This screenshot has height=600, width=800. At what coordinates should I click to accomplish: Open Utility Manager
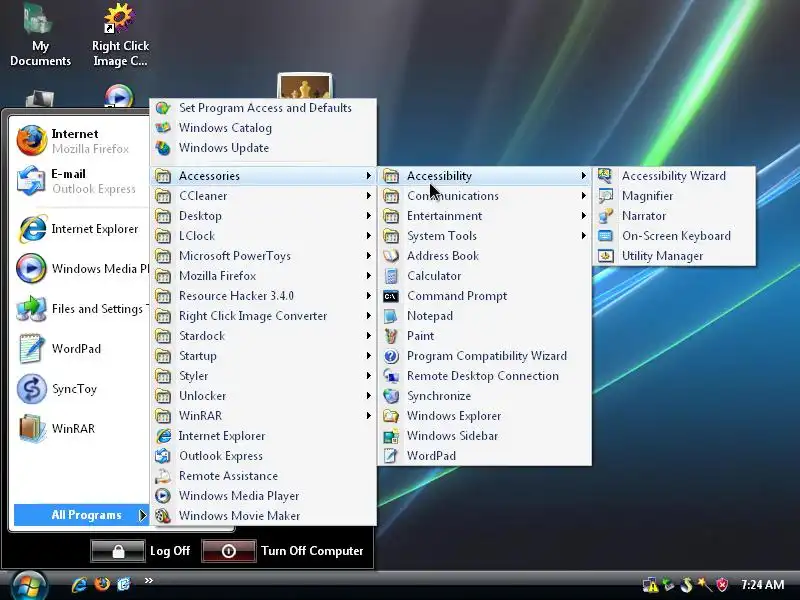coord(673,256)
